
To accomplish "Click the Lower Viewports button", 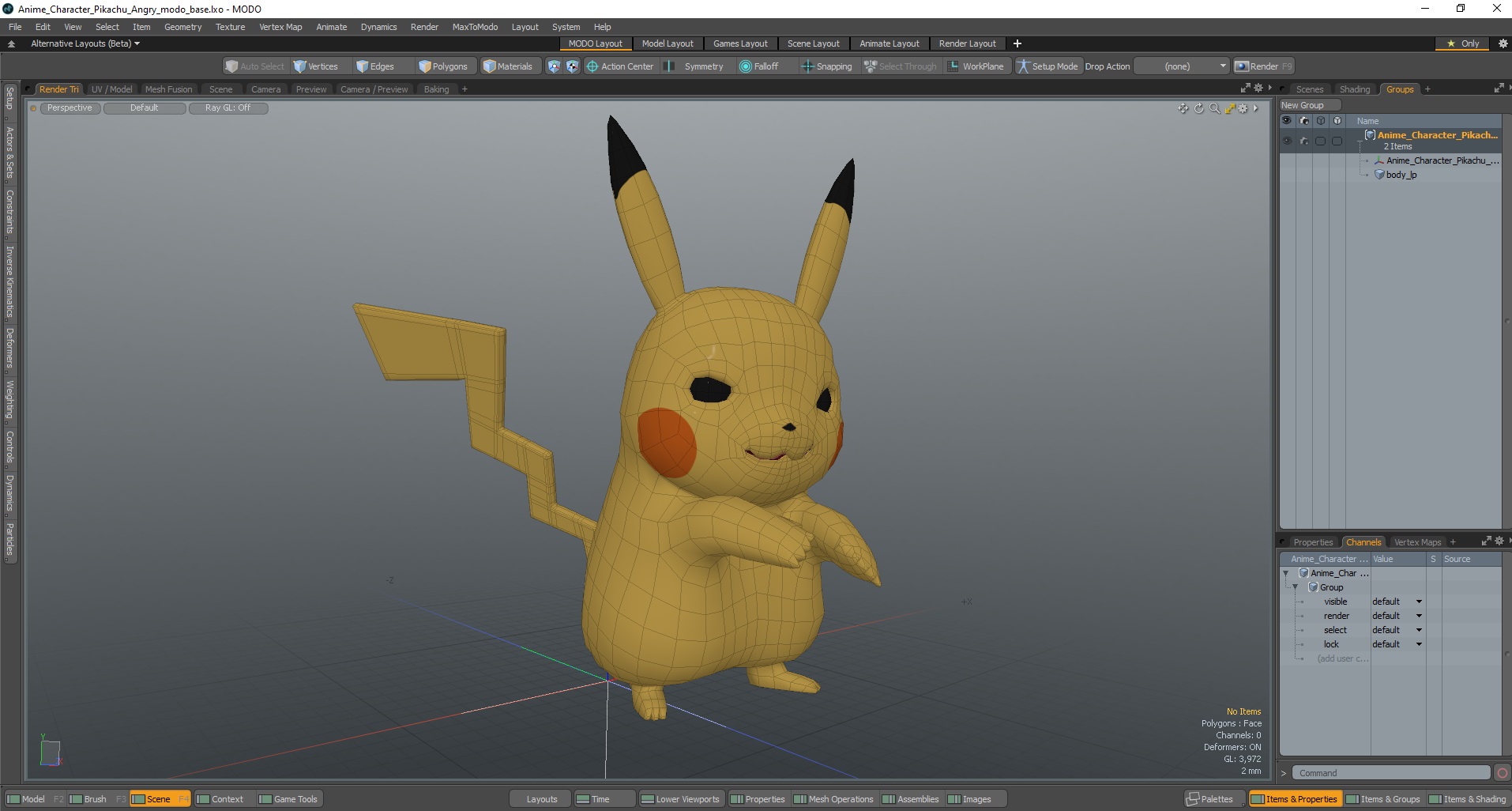I will [680, 799].
